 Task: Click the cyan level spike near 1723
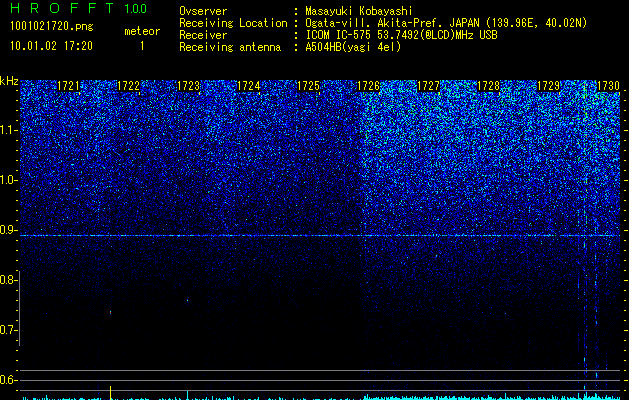click(x=187, y=395)
